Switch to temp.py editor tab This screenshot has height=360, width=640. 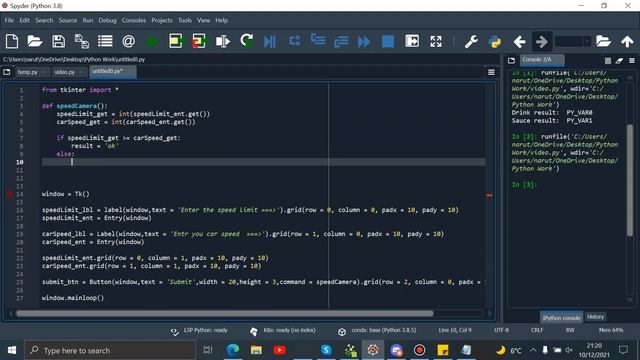pos(31,72)
